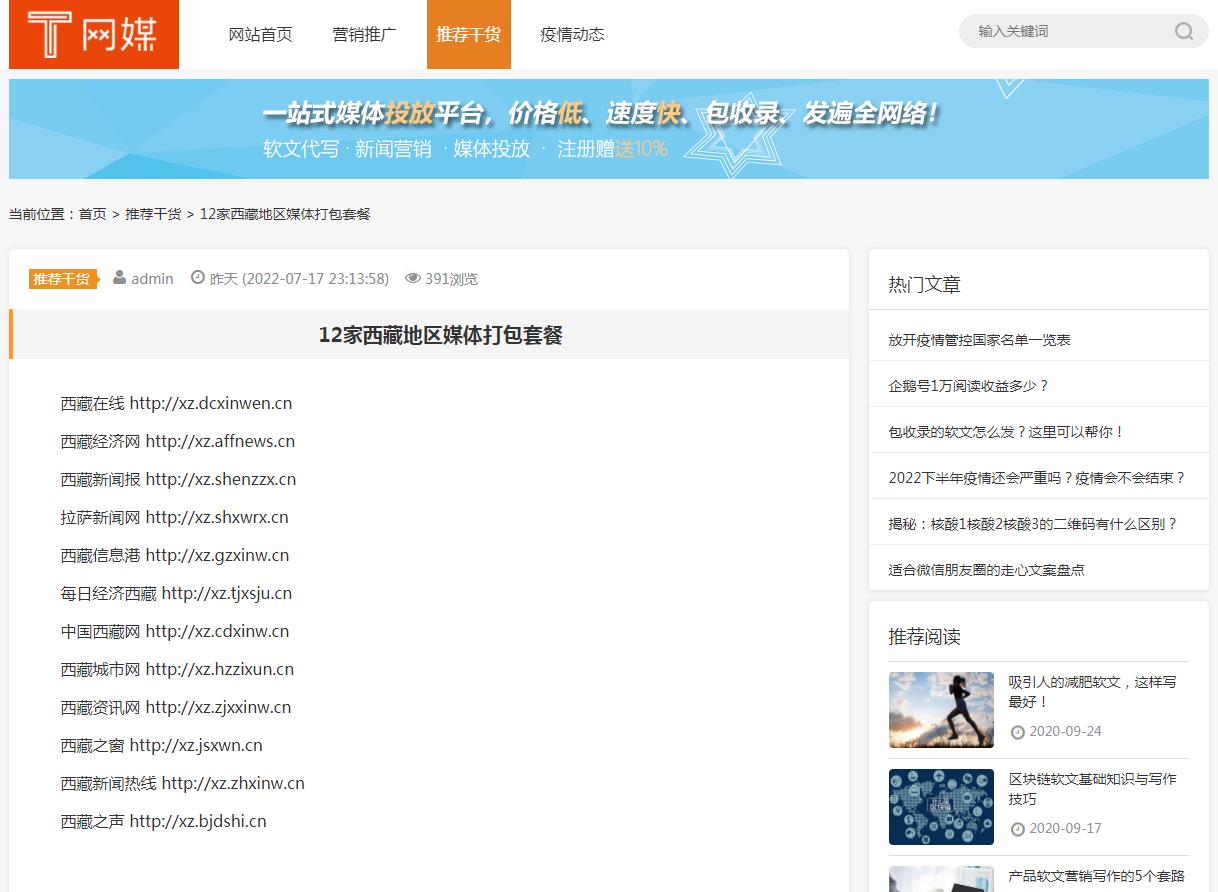
Task: Click the 首页 breadcrumb link
Action: [x=93, y=214]
